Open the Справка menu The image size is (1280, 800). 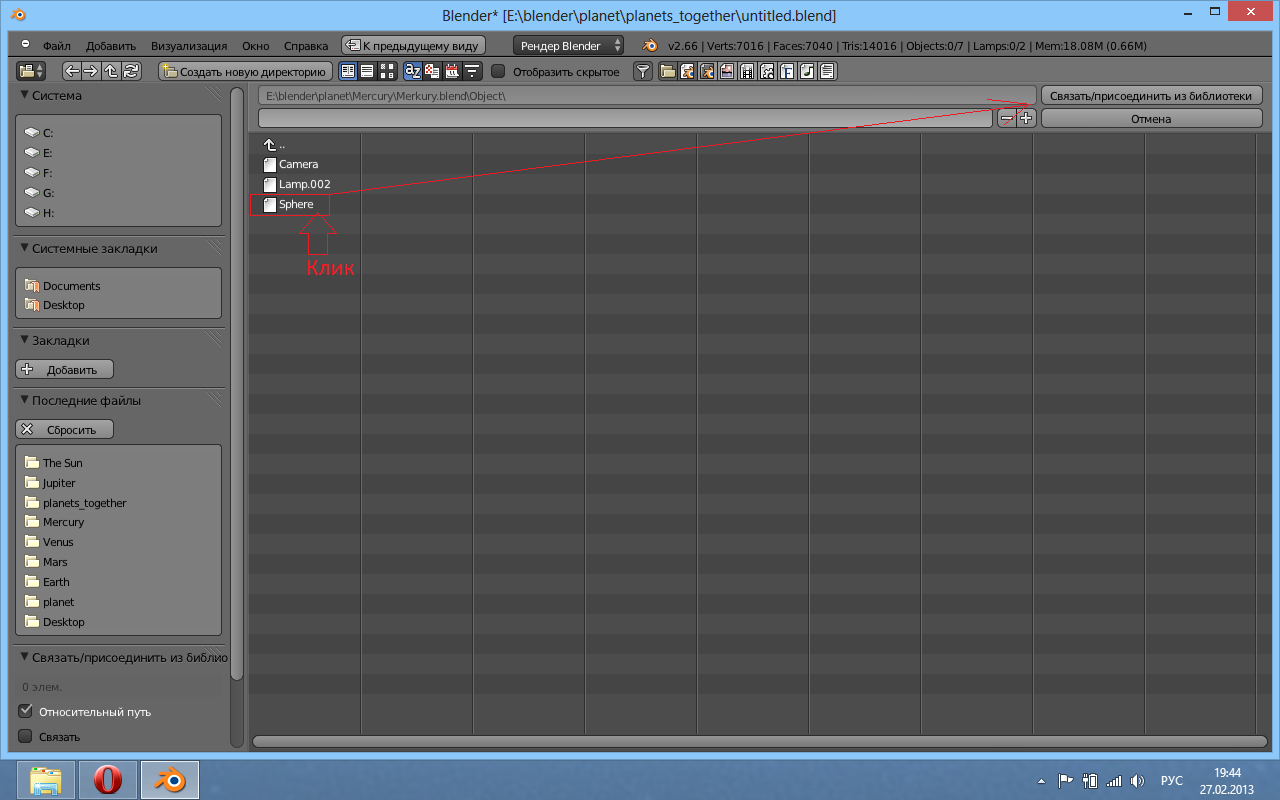pos(306,46)
